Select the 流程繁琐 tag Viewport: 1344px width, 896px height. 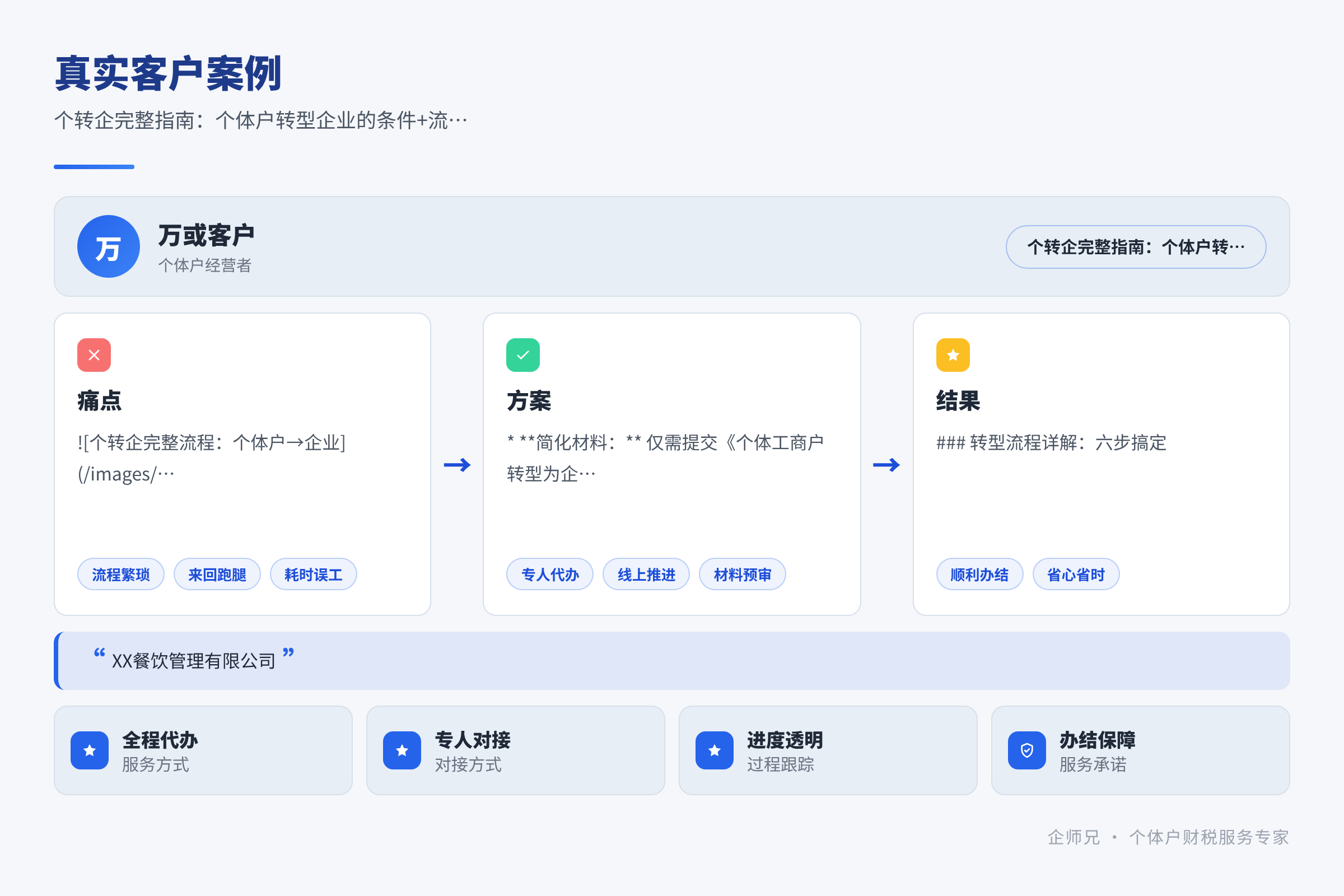120,575
